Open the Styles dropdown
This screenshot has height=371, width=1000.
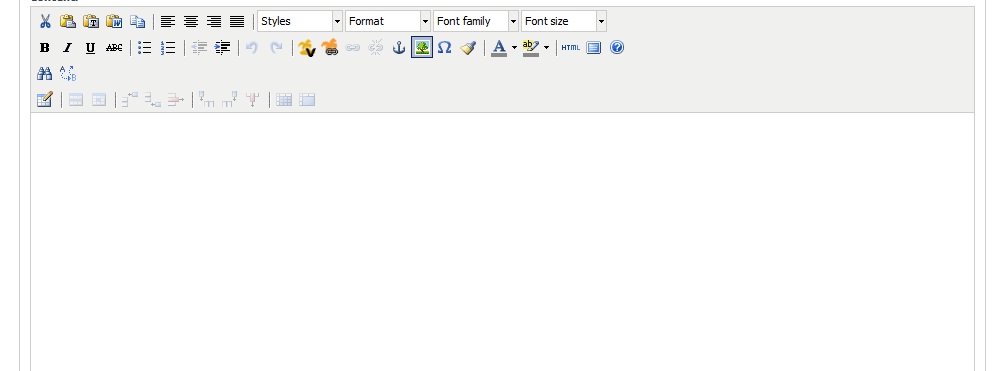[300, 21]
